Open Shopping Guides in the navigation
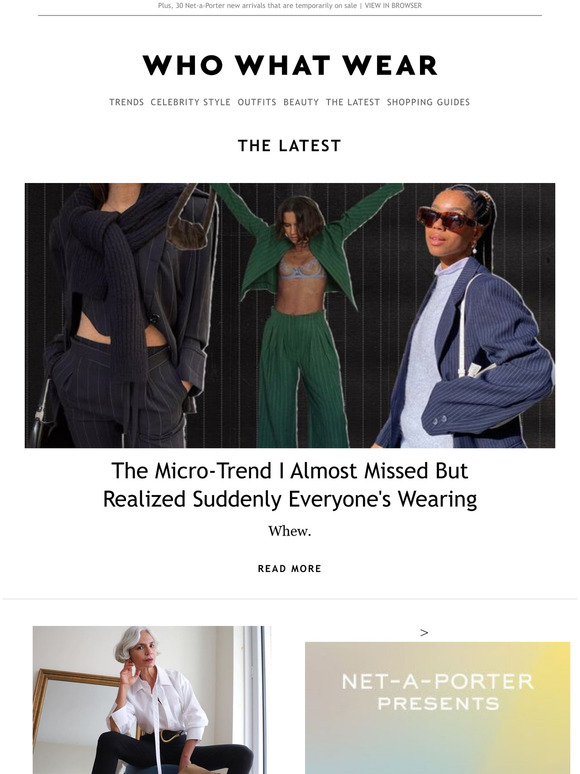580x774 pixels. (x=428, y=102)
